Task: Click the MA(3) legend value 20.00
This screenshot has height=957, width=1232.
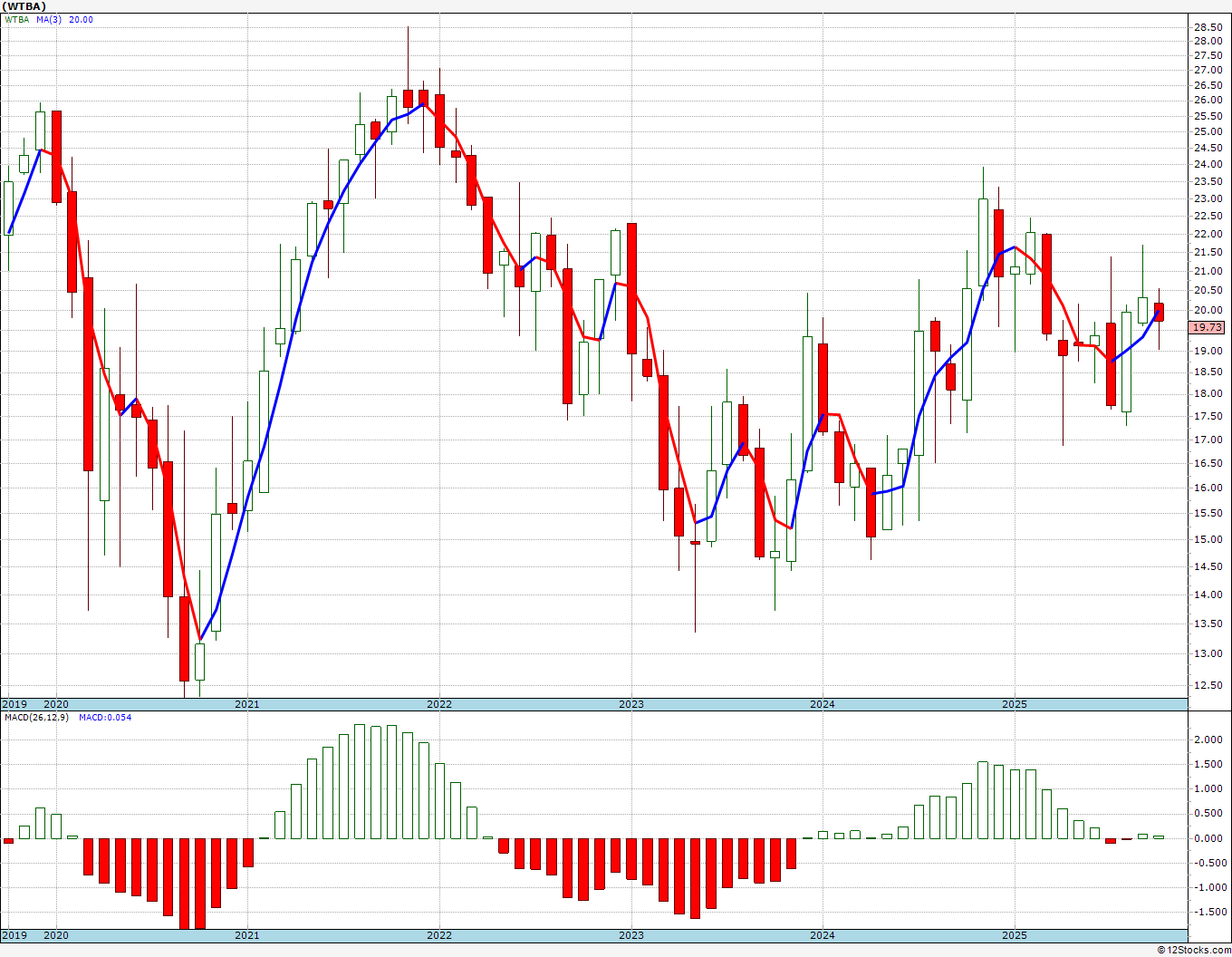Action: coord(81,20)
